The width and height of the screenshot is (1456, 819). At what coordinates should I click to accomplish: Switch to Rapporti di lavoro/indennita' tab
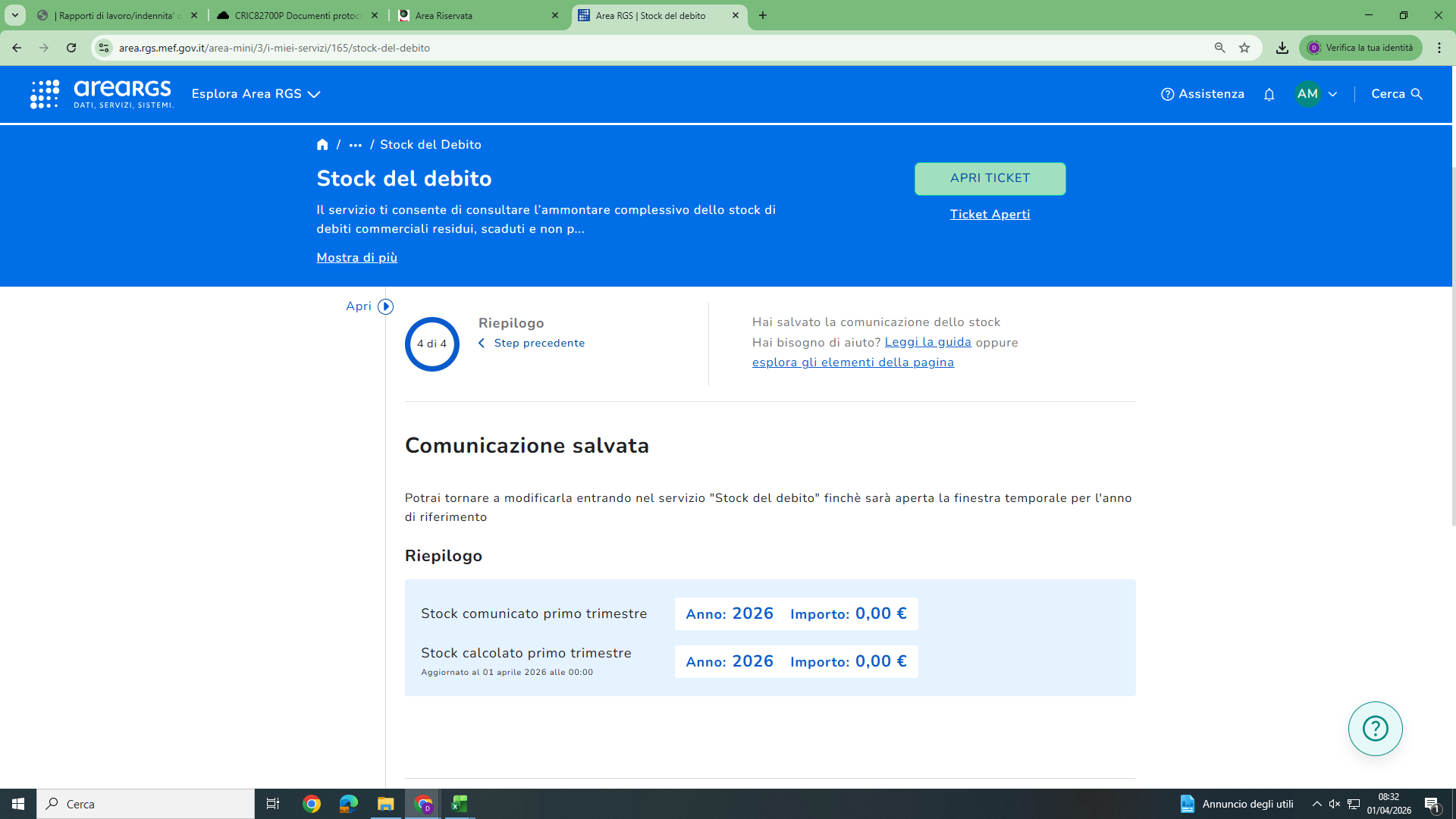click(x=117, y=15)
